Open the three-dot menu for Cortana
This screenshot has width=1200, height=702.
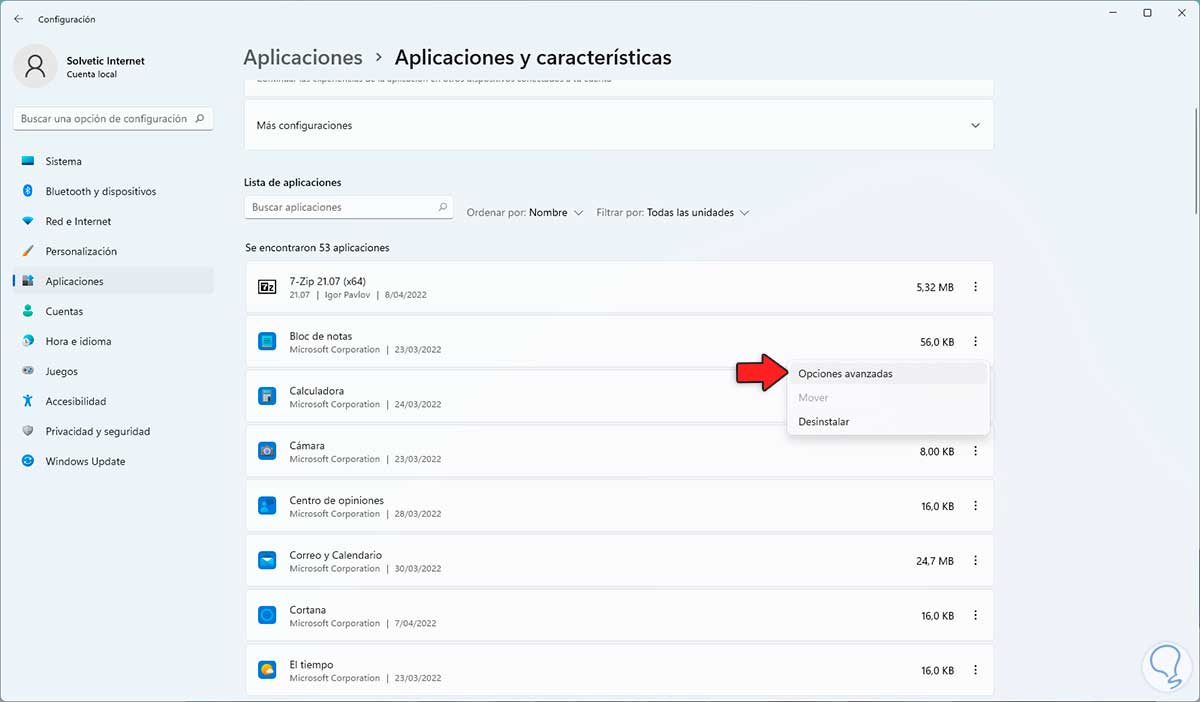tap(975, 615)
